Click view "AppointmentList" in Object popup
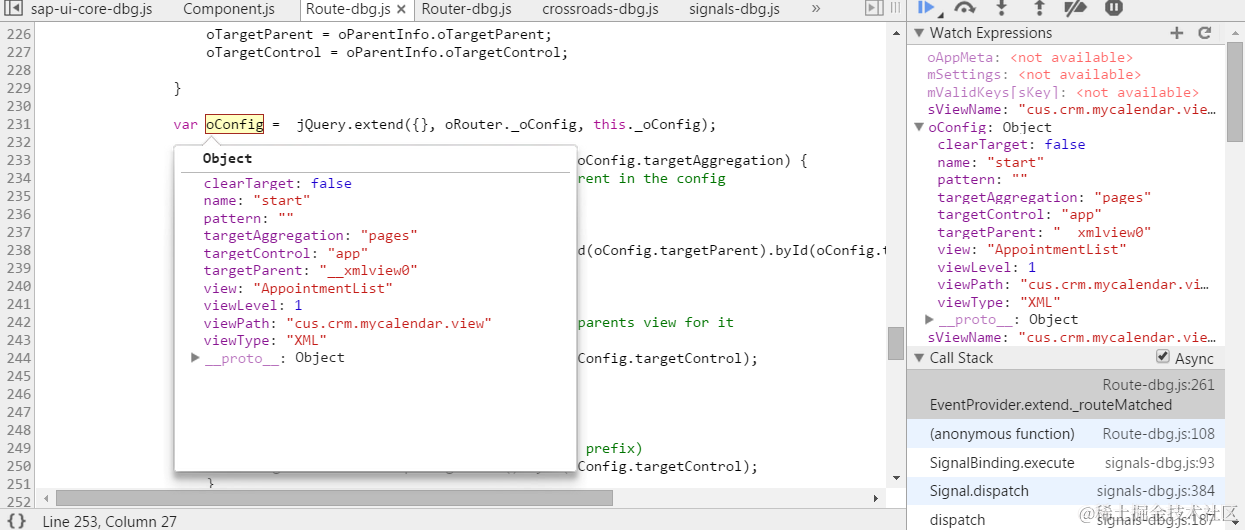Screen dimensions: 1245x530 click(x=298, y=288)
